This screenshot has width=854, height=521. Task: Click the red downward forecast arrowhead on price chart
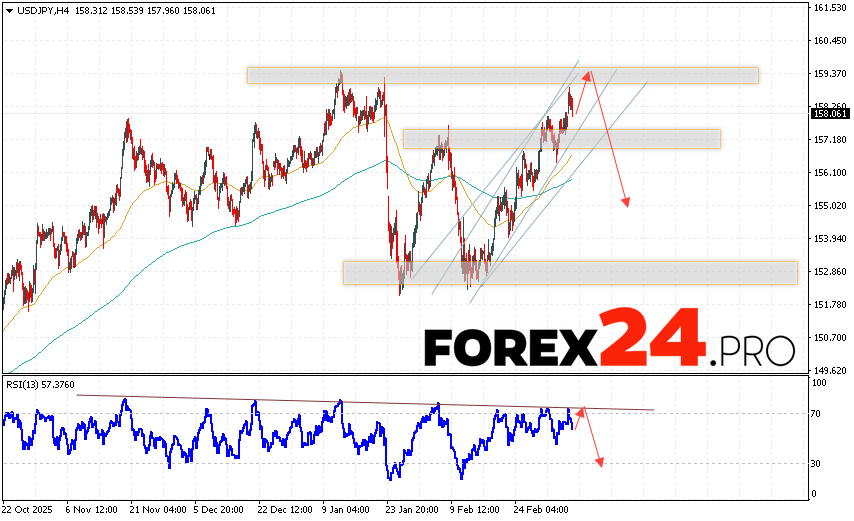[x=627, y=201]
